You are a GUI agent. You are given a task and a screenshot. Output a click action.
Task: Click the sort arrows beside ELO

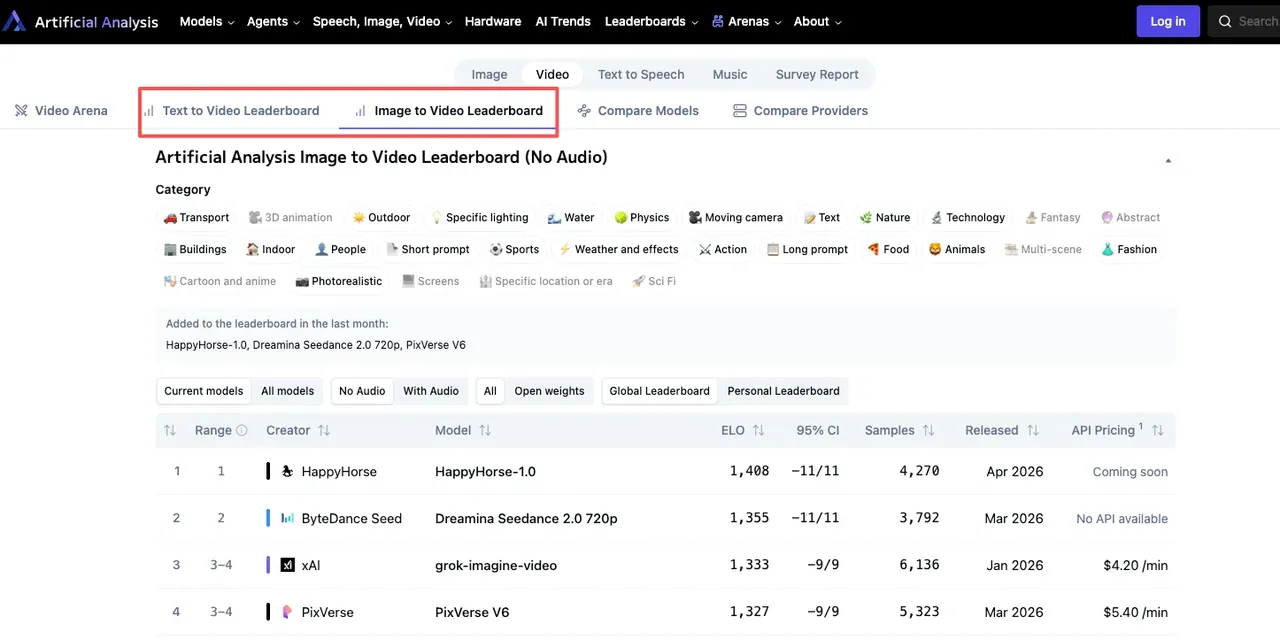(758, 431)
